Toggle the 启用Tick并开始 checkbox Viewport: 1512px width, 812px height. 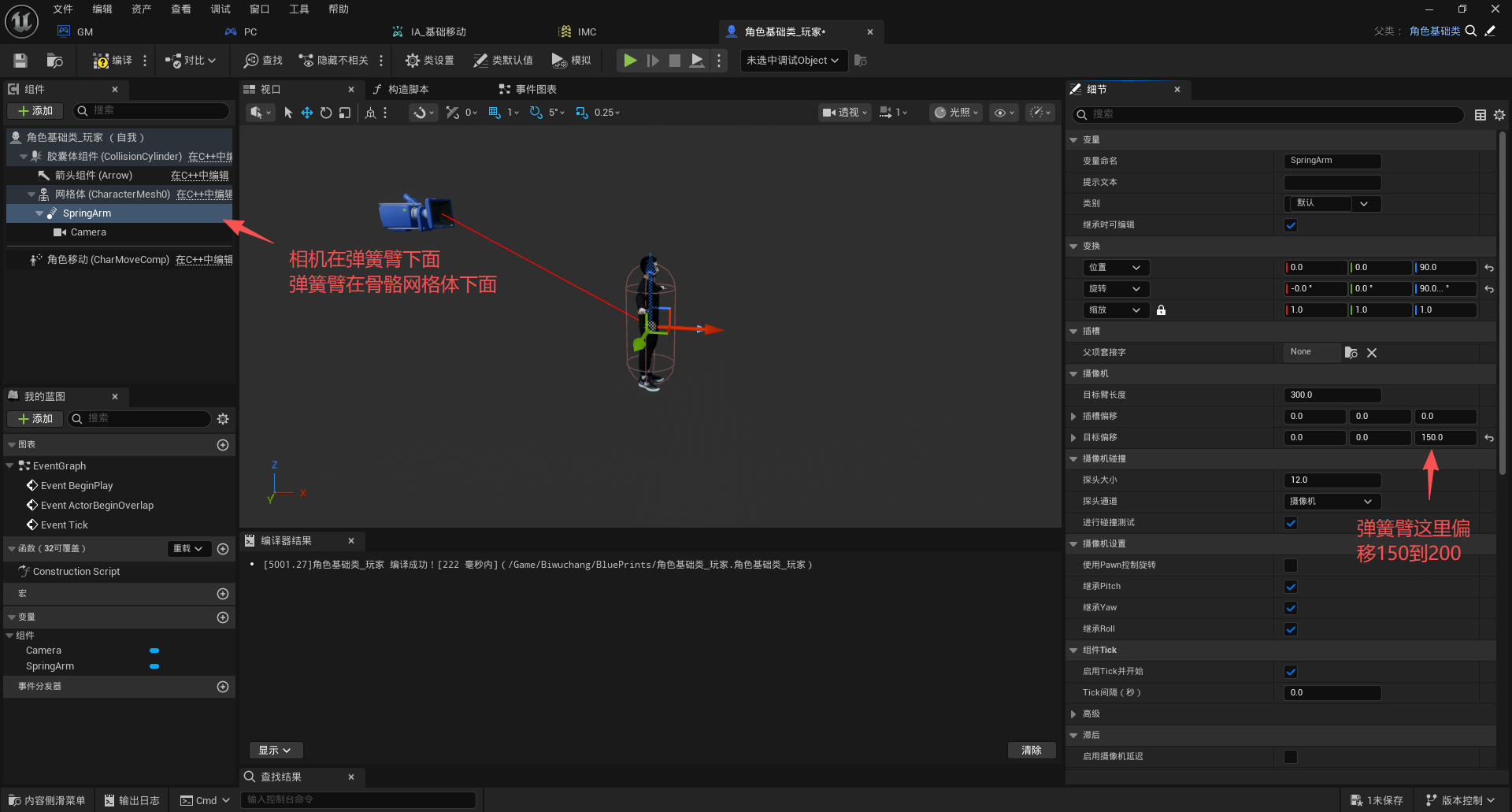click(x=1291, y=672)
